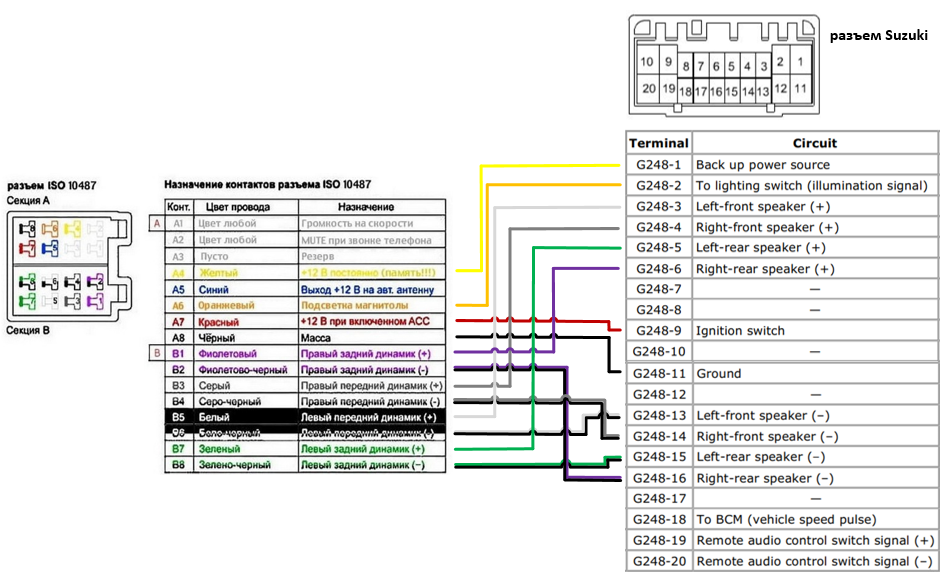Select the red pin 7 in ISO Section A
The width and height of the screenshot is (950, 583).
(26, 247)
